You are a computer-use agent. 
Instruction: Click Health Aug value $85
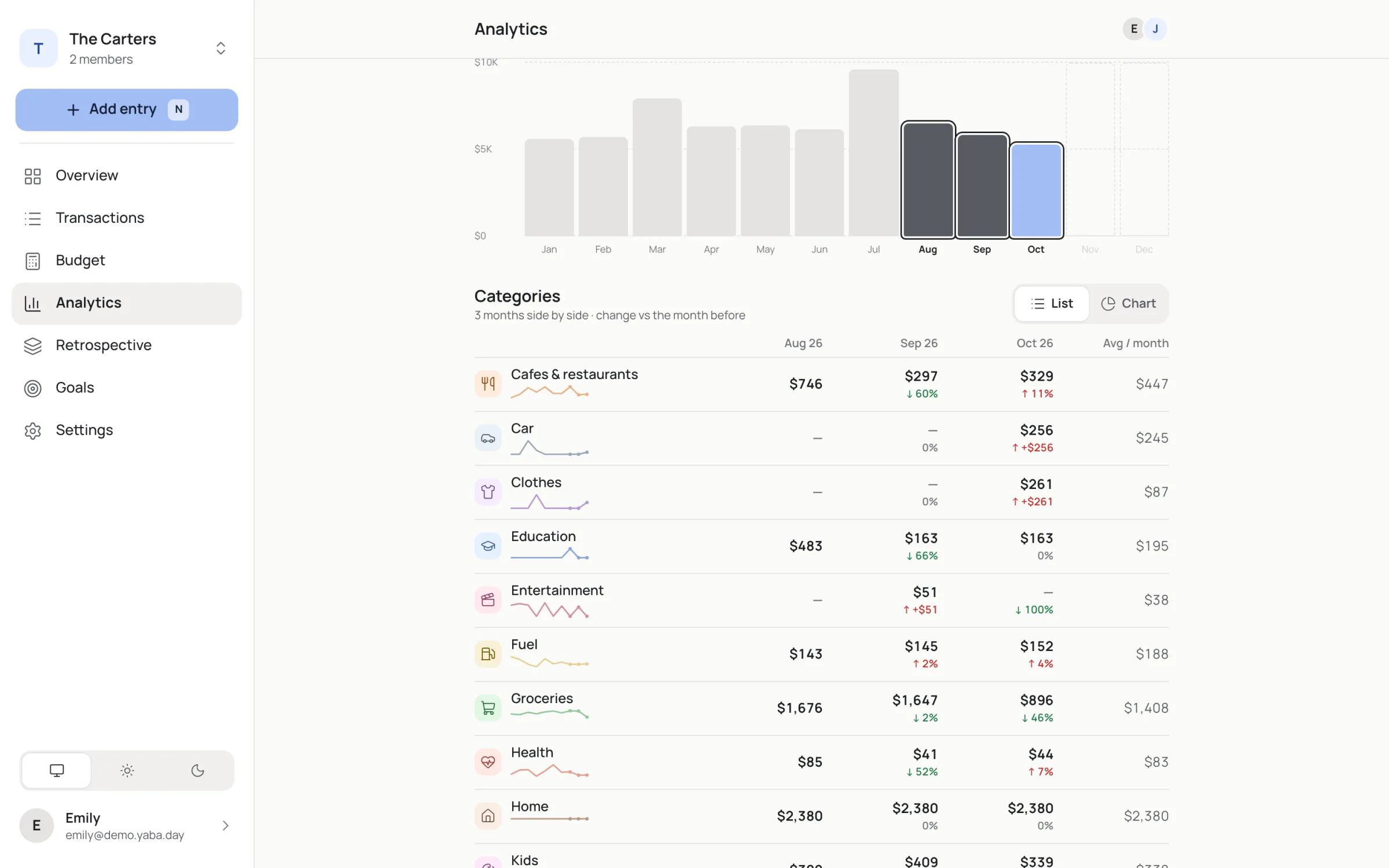(x=810, y=762)
